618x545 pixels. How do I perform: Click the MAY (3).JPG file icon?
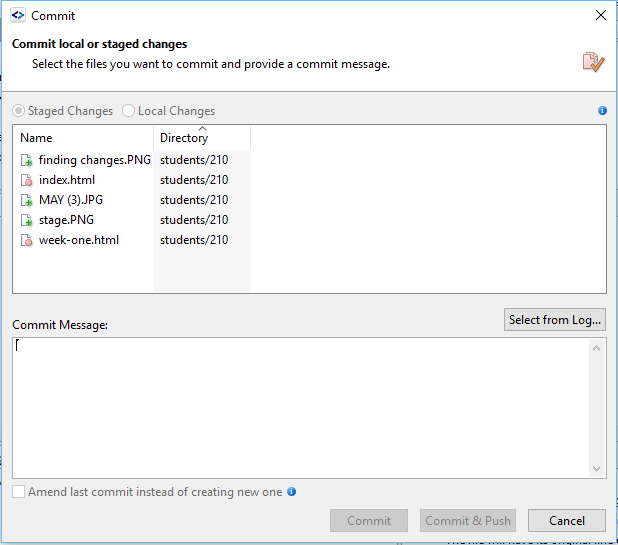[27, 200]
